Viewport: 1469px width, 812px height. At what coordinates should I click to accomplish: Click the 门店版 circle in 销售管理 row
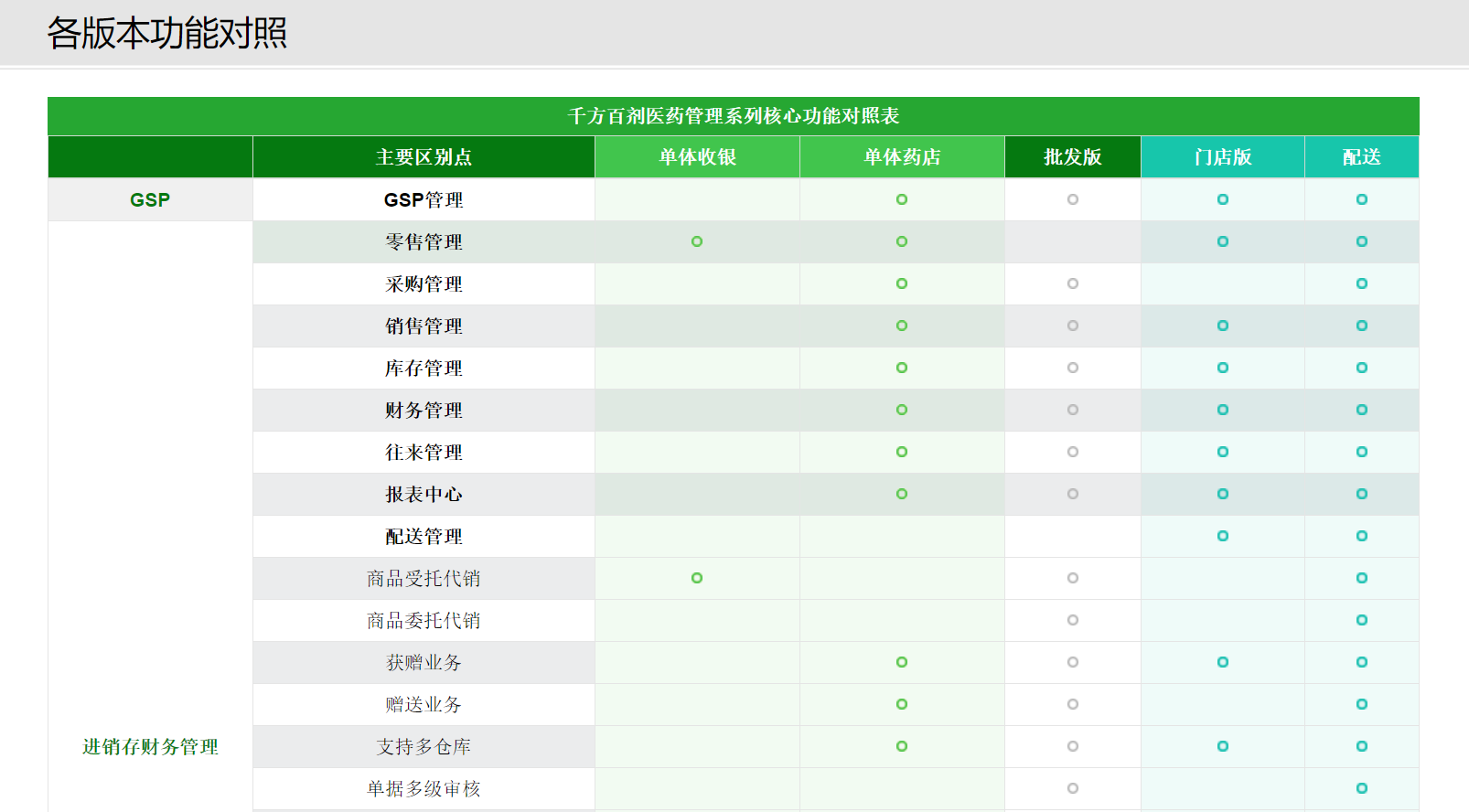[x=1223, y=326]
